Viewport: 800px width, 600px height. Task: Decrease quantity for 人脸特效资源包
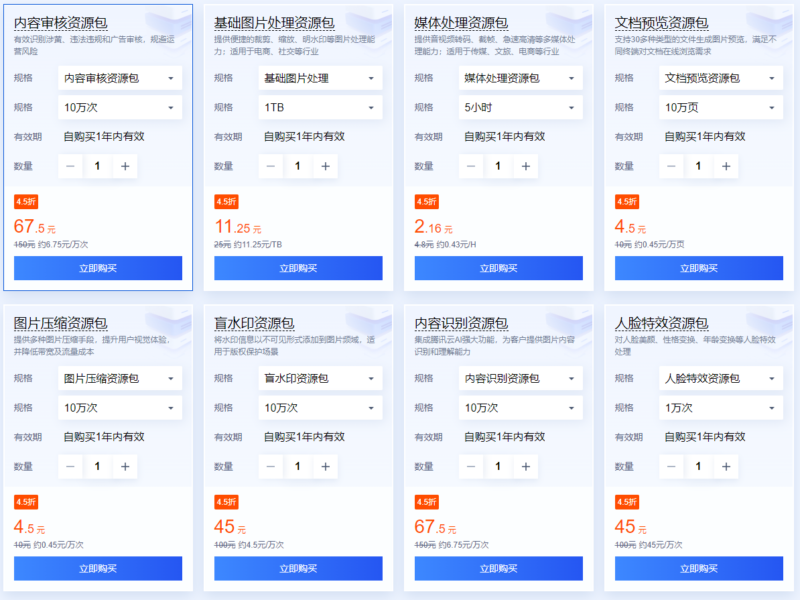pos(672,466)
